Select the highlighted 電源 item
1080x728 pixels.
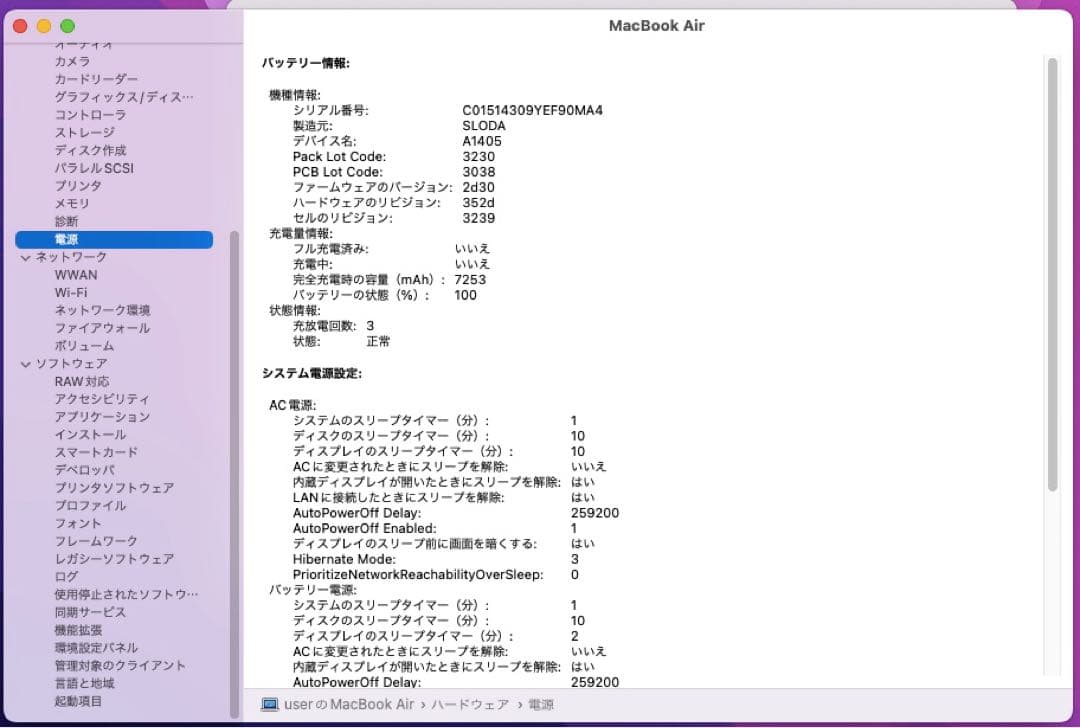pyautogui.click(x=114, y=239)
